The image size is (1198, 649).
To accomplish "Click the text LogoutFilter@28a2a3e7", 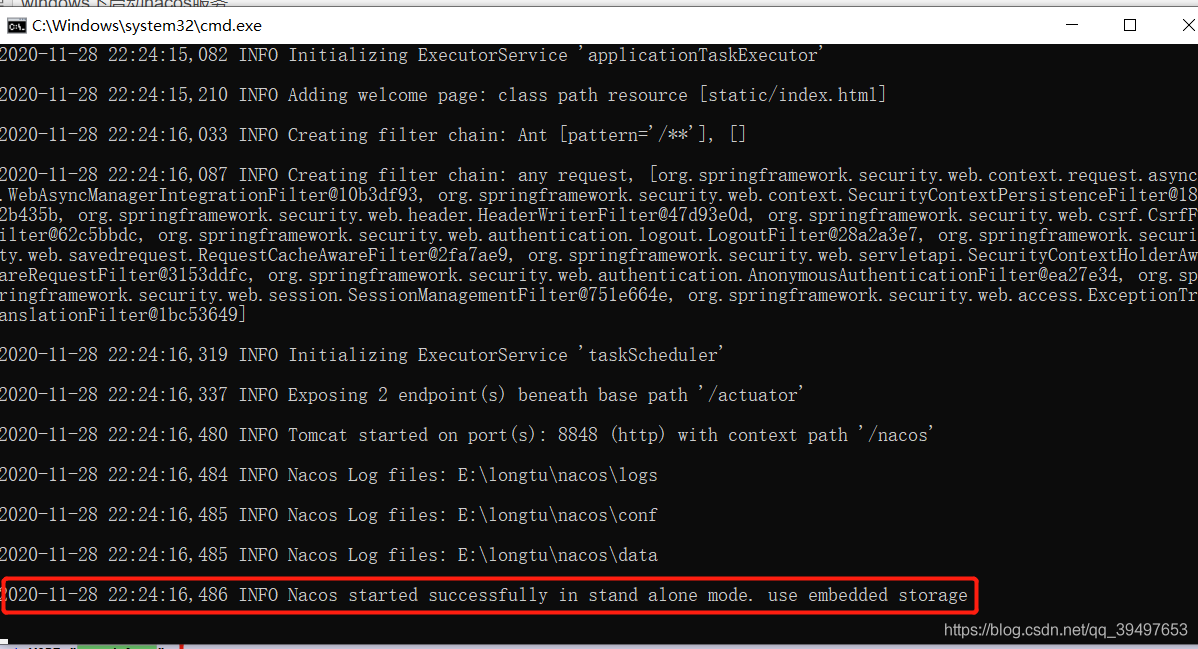I will coord(814,235).
